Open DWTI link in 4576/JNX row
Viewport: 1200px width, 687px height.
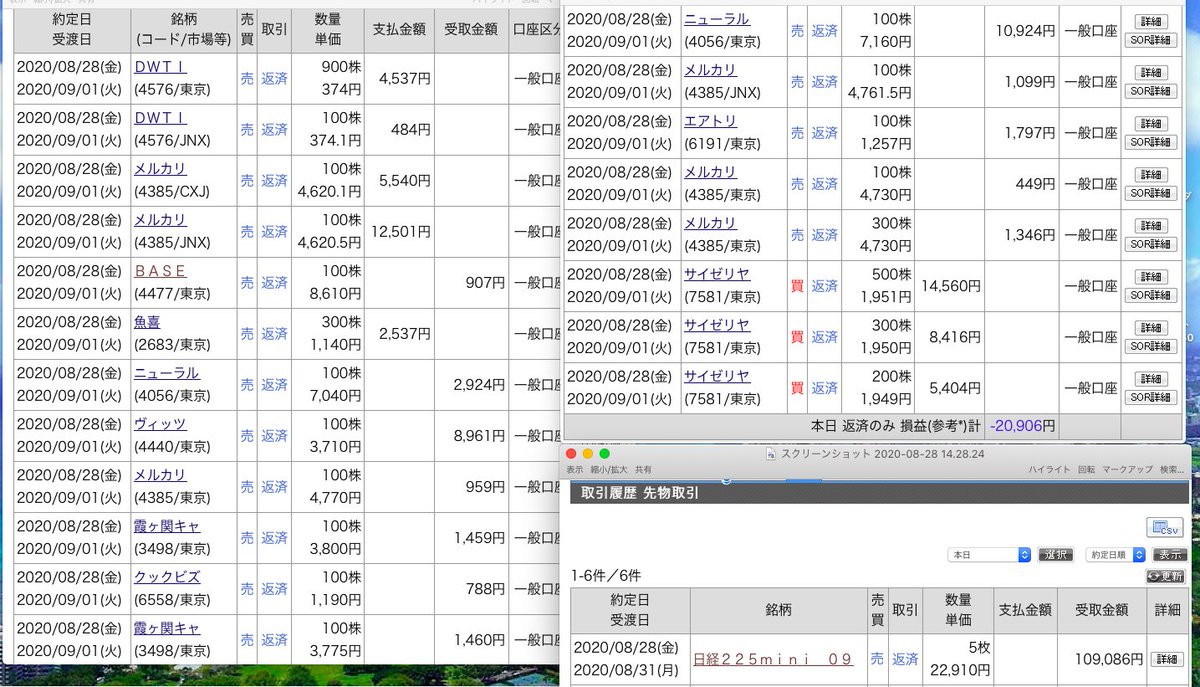pyautogui.click(x=160, y=117)
